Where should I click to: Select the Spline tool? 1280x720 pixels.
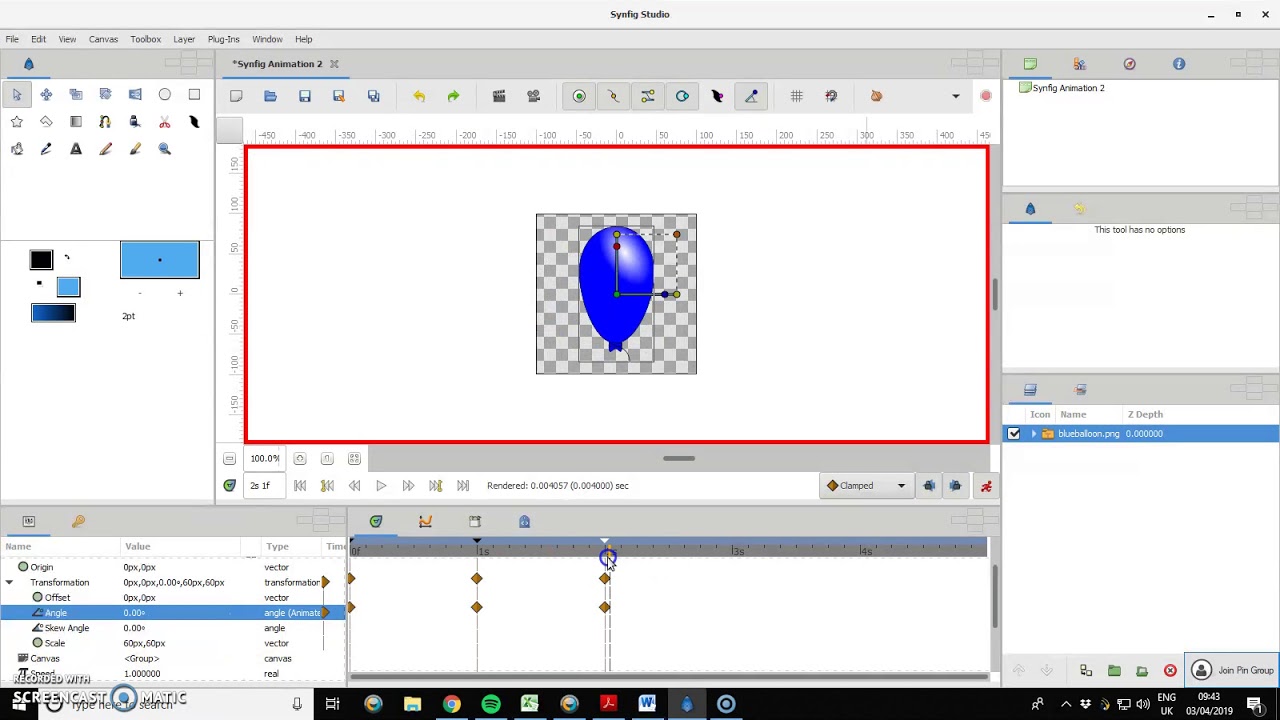pos(105,122)
